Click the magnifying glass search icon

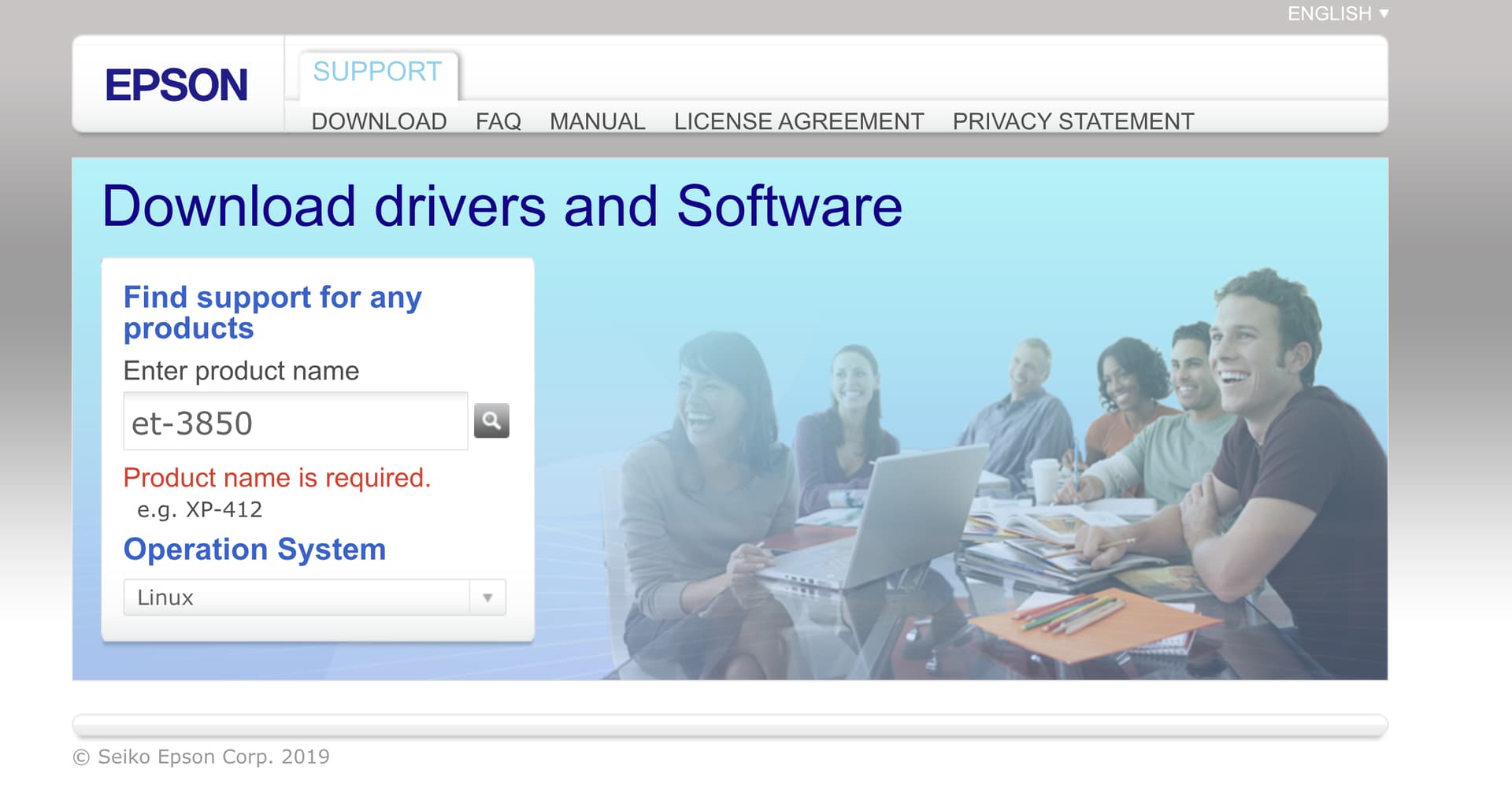pyautogui.click(x=491, y=421)
